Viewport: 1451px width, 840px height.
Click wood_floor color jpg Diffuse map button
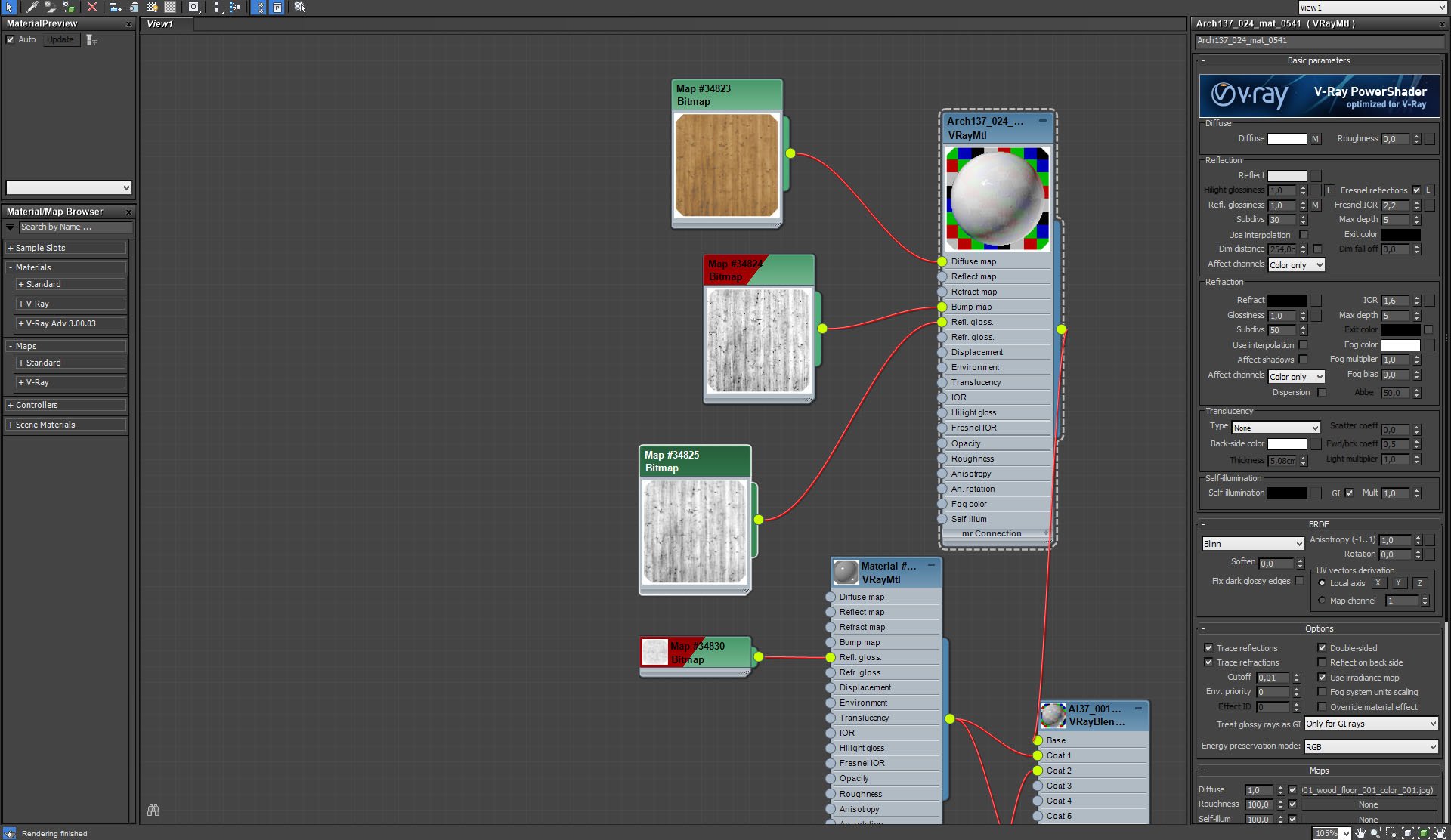click(1369, 790)
